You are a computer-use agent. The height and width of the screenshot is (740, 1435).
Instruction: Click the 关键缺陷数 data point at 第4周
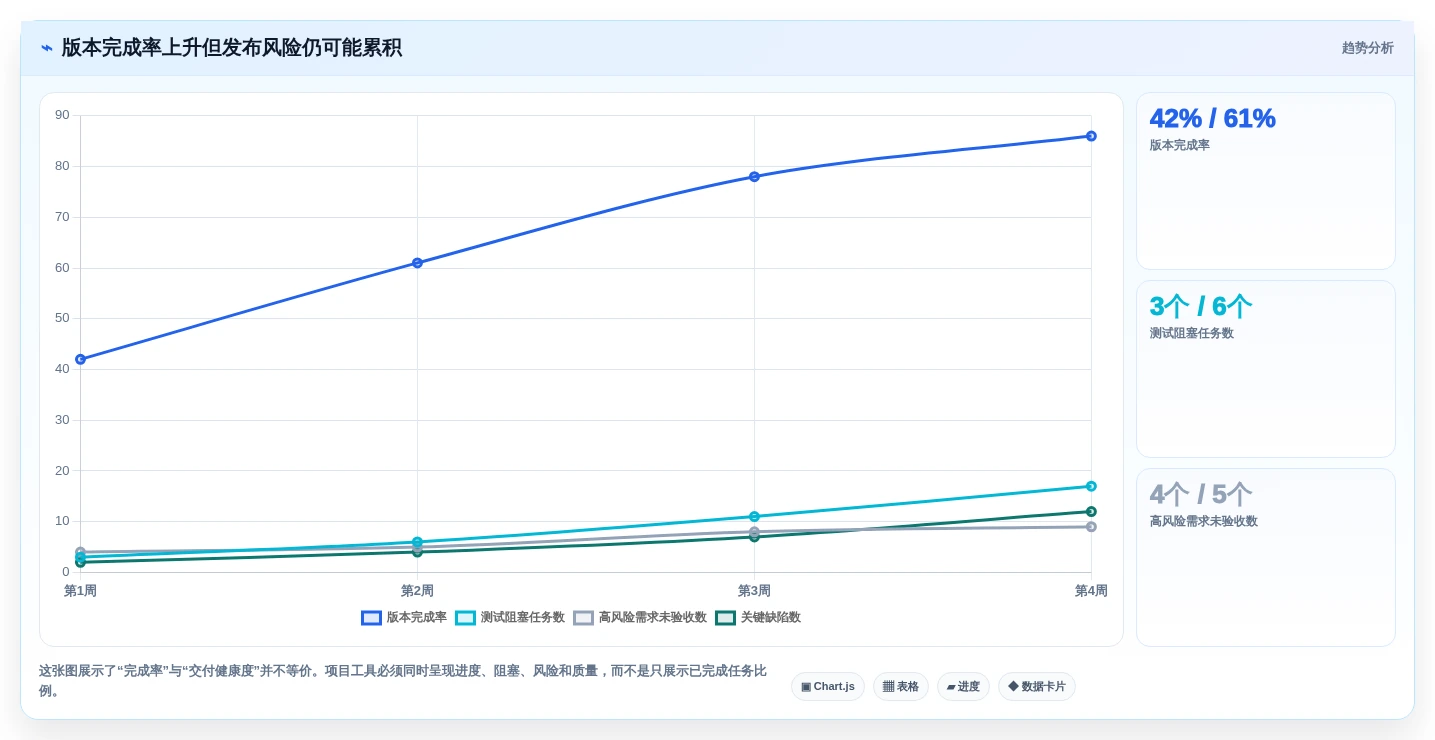click(x=1091, y=512)
